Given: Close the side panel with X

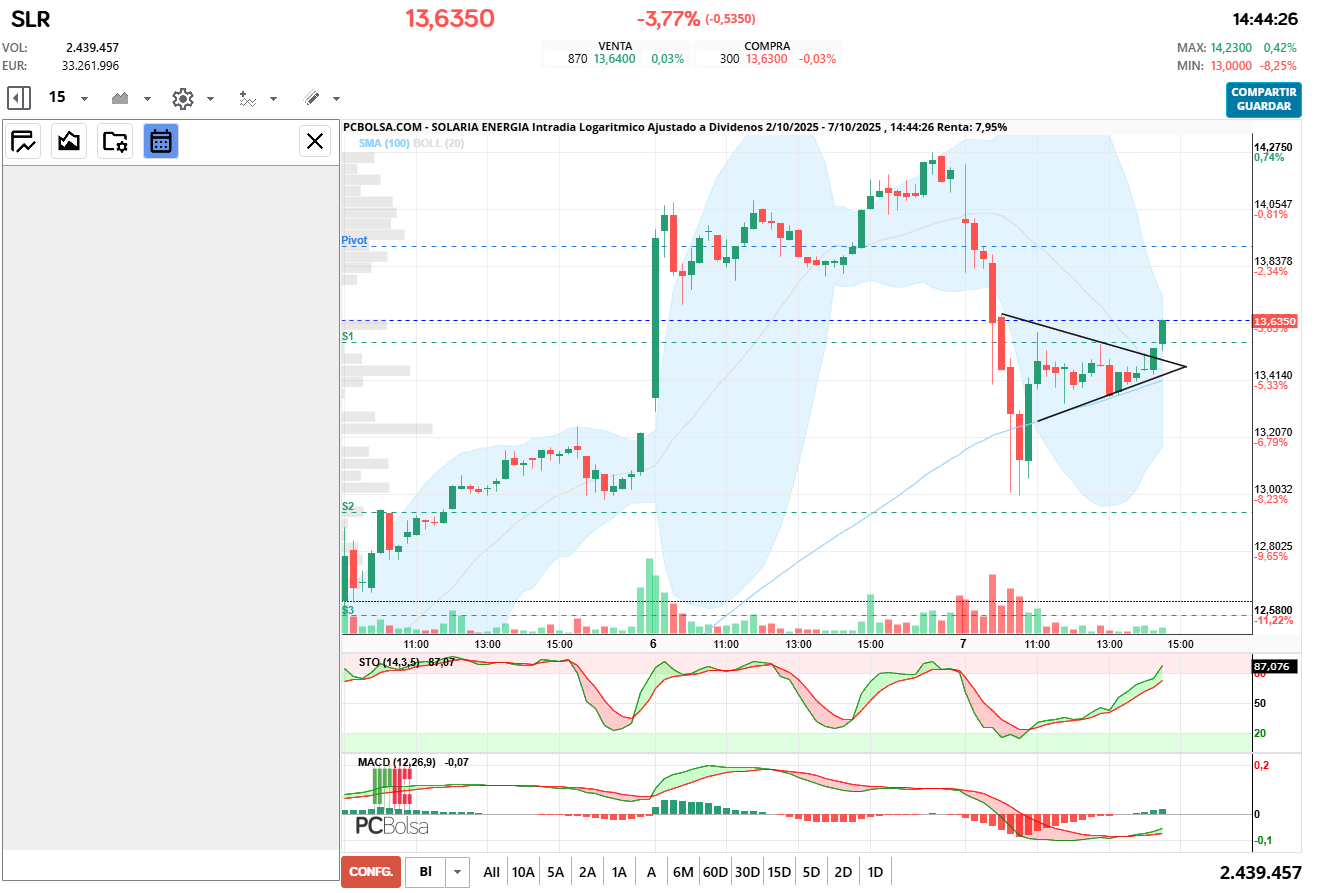Looking at the screenshot, I should click(315, 141).
